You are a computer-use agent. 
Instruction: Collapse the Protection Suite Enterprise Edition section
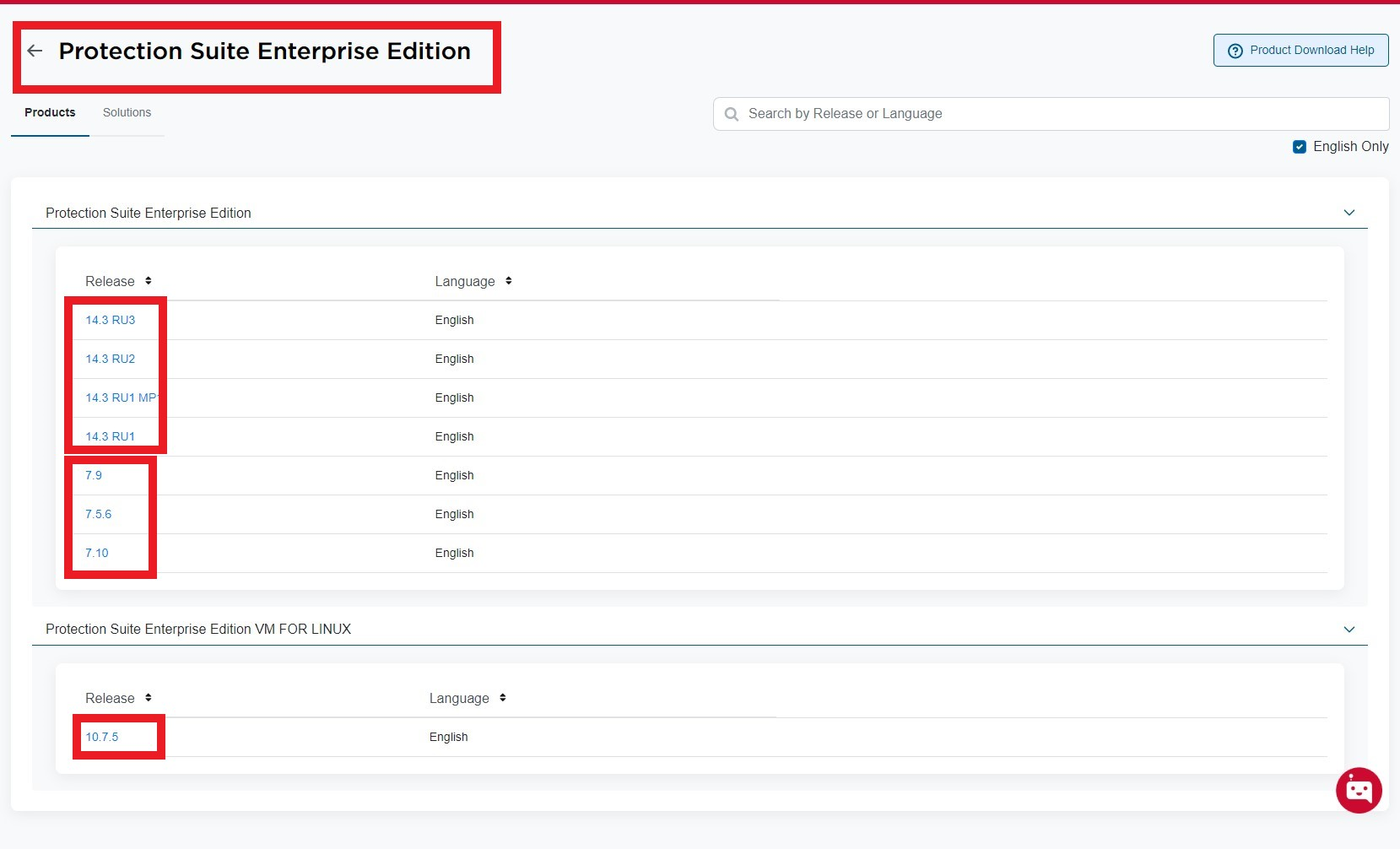(1349, 213)
